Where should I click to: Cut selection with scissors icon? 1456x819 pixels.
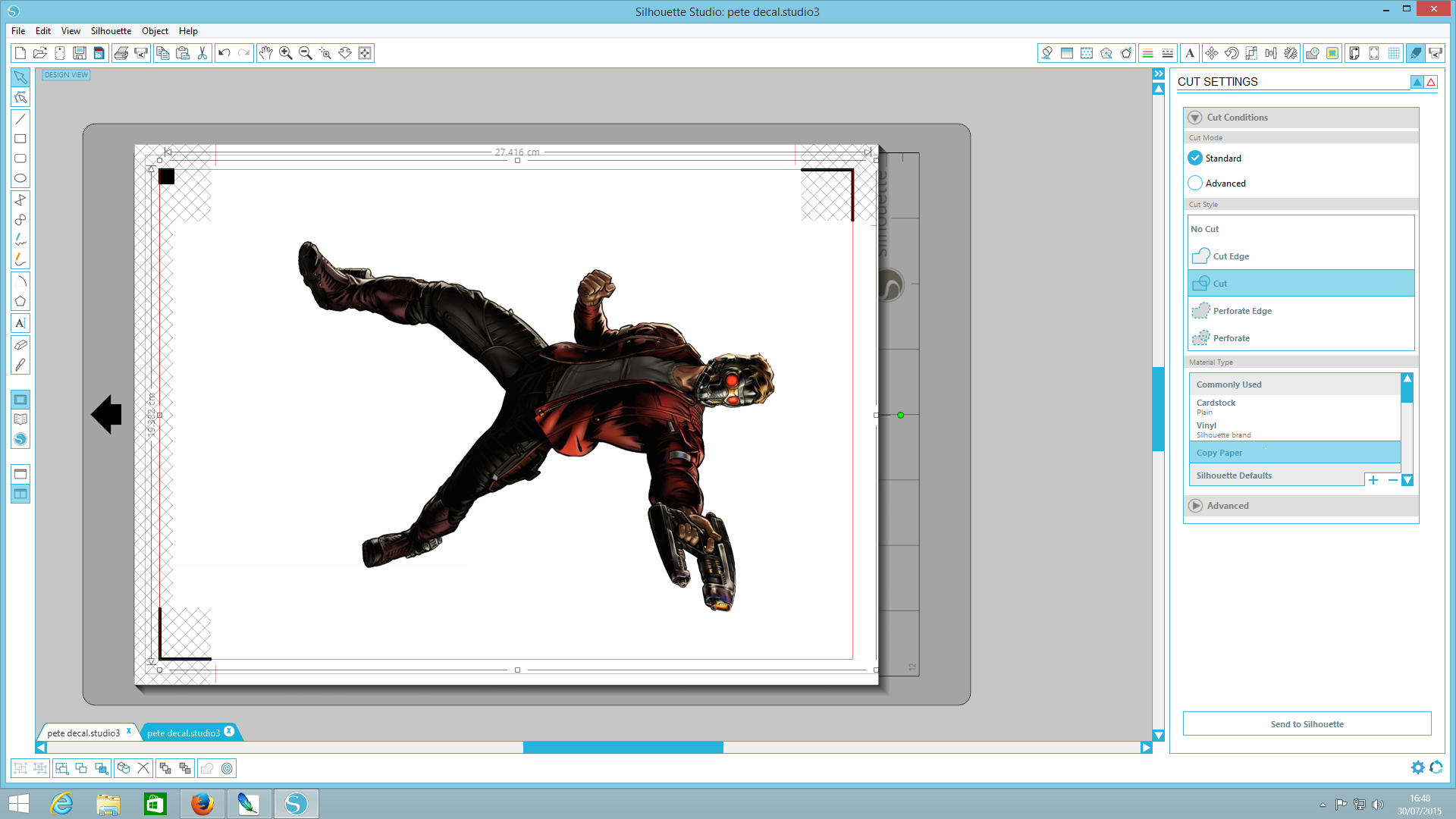click(x=202, y=53)
